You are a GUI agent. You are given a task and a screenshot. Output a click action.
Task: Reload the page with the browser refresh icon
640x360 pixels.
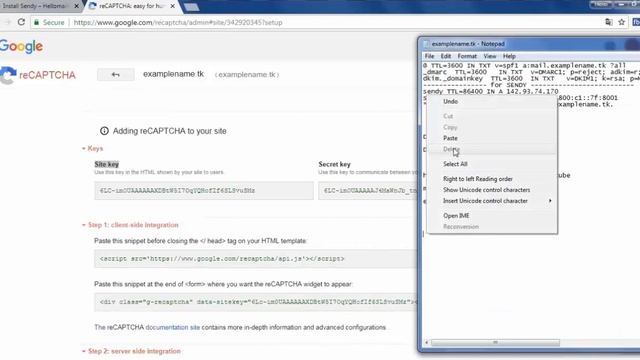click(x=21, y=22)
